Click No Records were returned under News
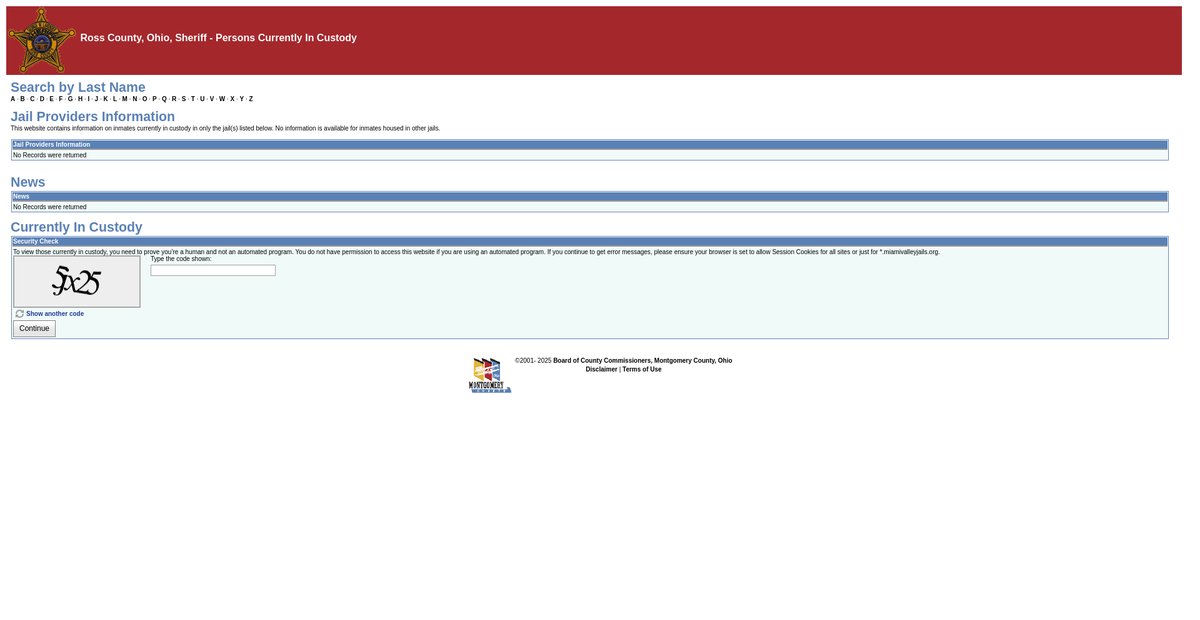The height and width of the screenshot is (620, 1200). pos(50,207)
